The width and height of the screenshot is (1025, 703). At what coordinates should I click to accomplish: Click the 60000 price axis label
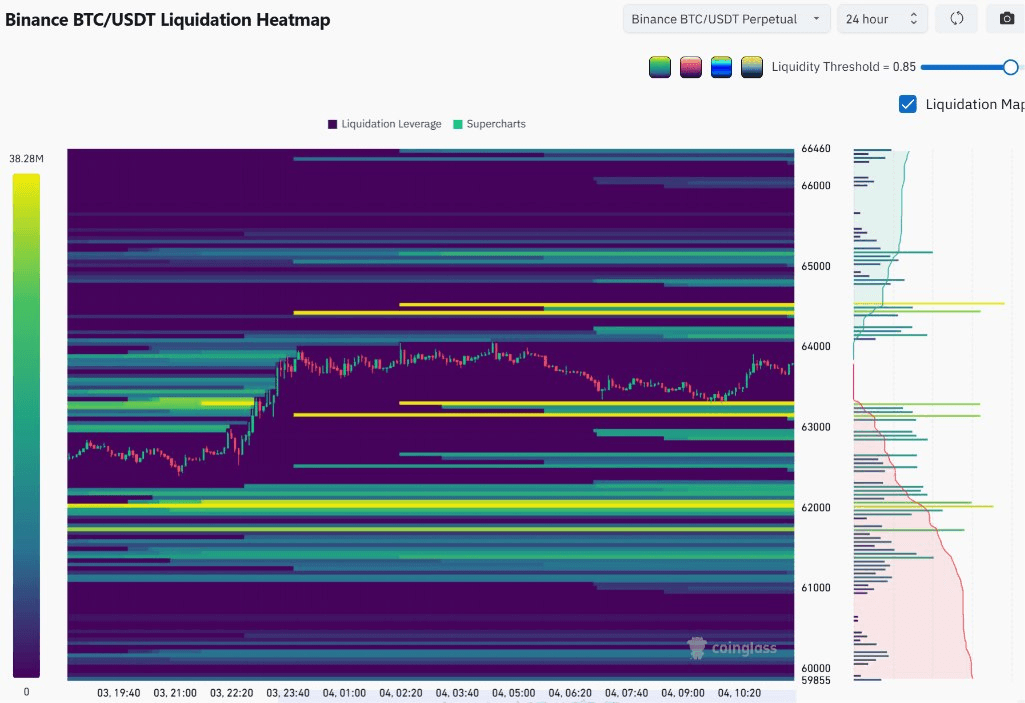point(816,668)
